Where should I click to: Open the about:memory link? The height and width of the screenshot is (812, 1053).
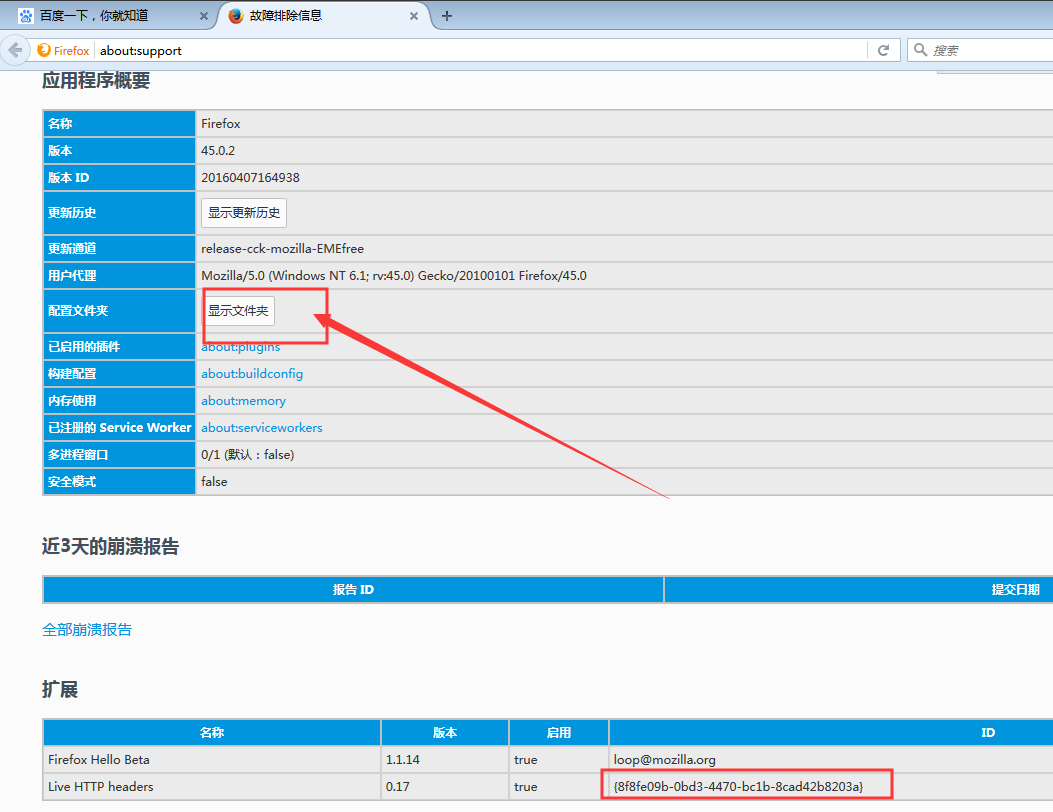coord(243,400)
